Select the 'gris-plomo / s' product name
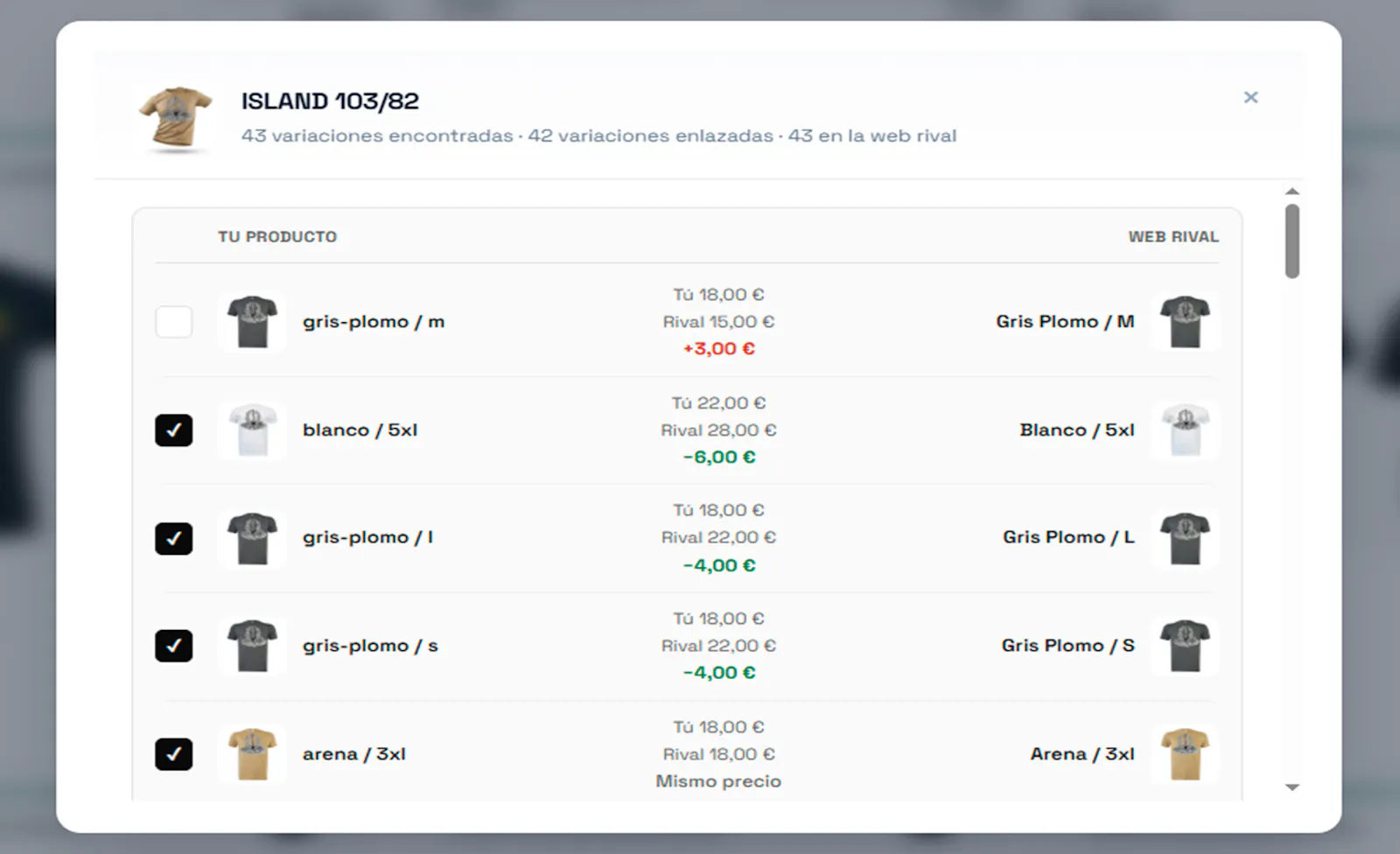Screen dimensions: 1400x854 tap(370, 646)
